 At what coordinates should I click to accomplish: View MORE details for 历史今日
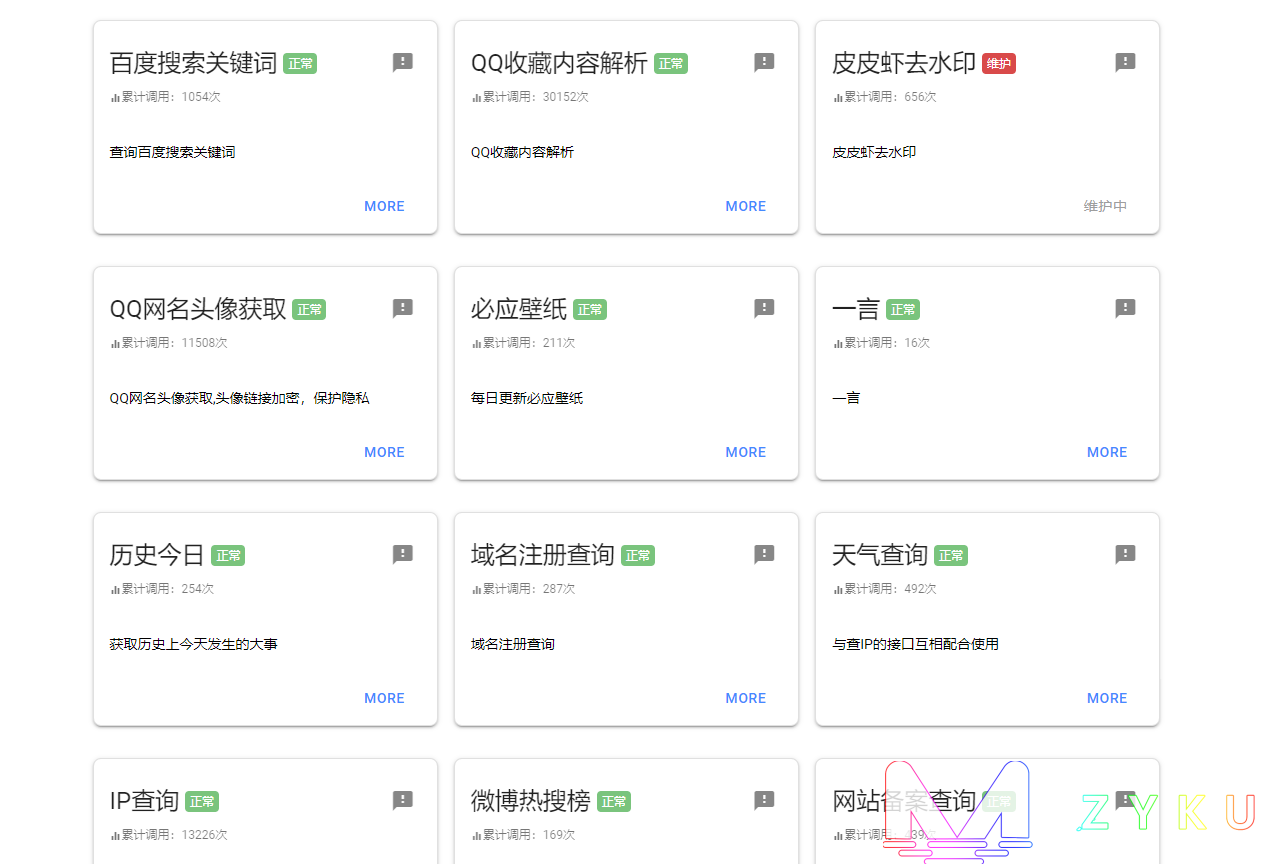click(x=384, y=698)
